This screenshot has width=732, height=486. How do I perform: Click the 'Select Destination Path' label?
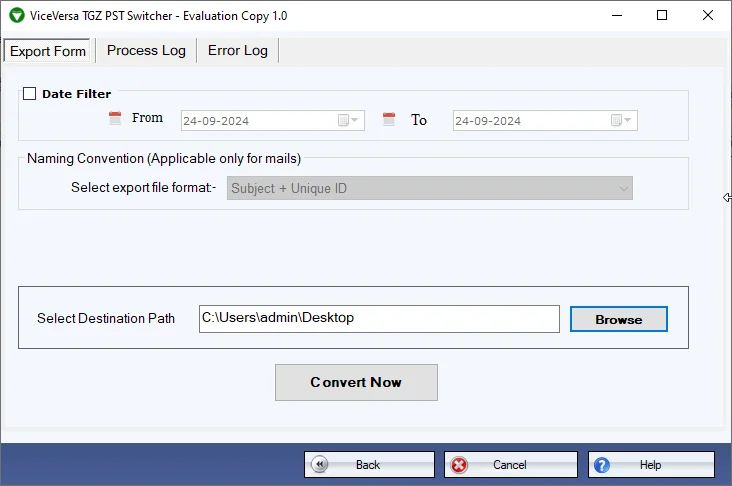[x=106, y=318]
